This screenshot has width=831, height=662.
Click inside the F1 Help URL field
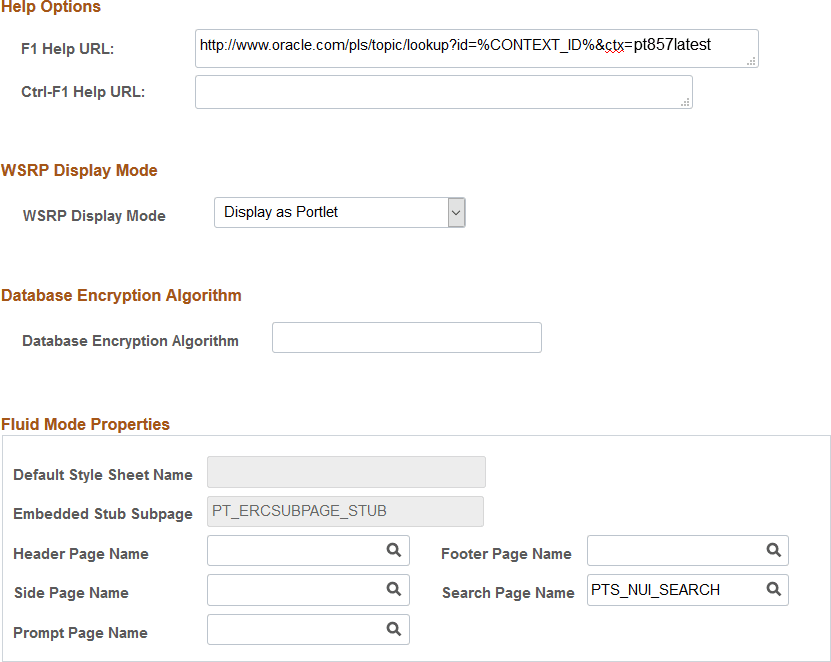pyautogui.click(x=450, y=48)
